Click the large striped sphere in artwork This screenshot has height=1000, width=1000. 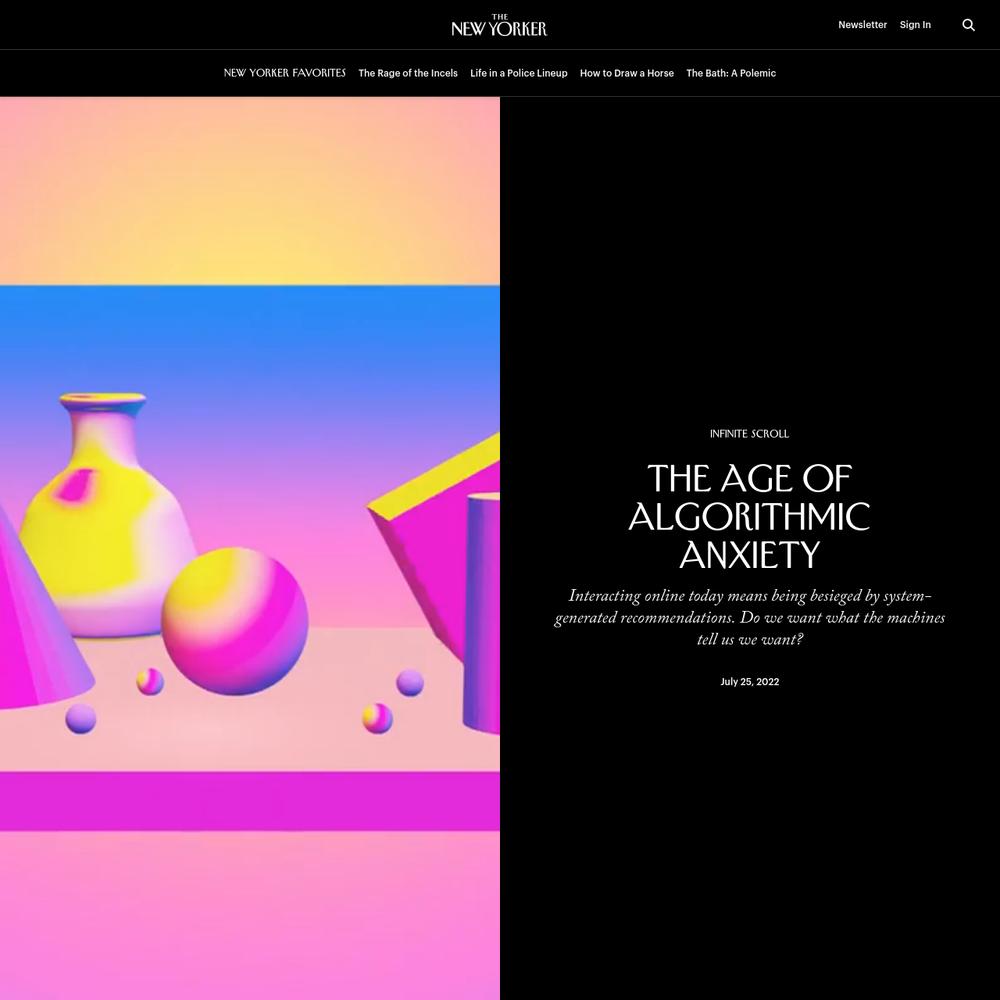(x=235, y=621)
